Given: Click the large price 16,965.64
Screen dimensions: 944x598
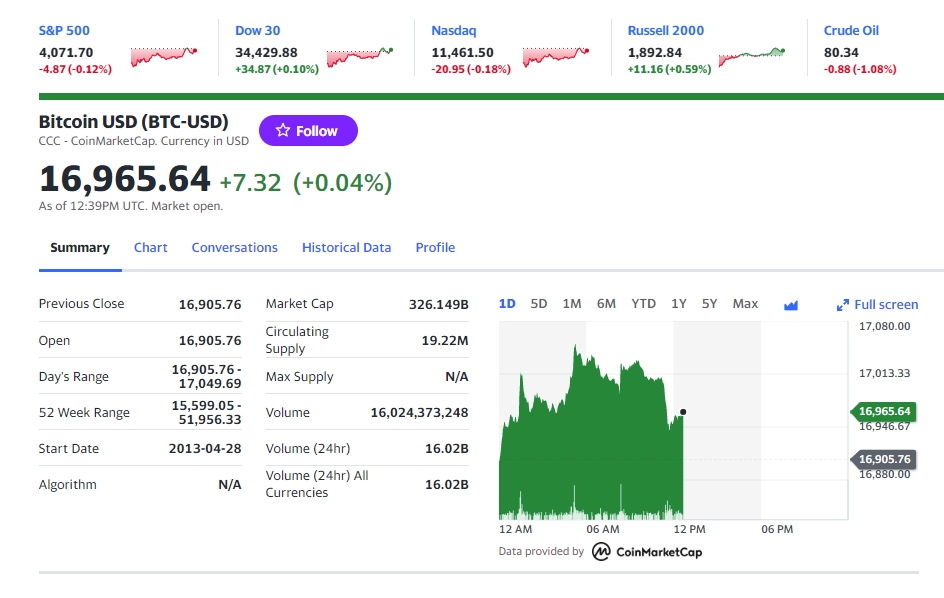Looking at the screenshot, I should pyautogui.click(x=125, y=179).
